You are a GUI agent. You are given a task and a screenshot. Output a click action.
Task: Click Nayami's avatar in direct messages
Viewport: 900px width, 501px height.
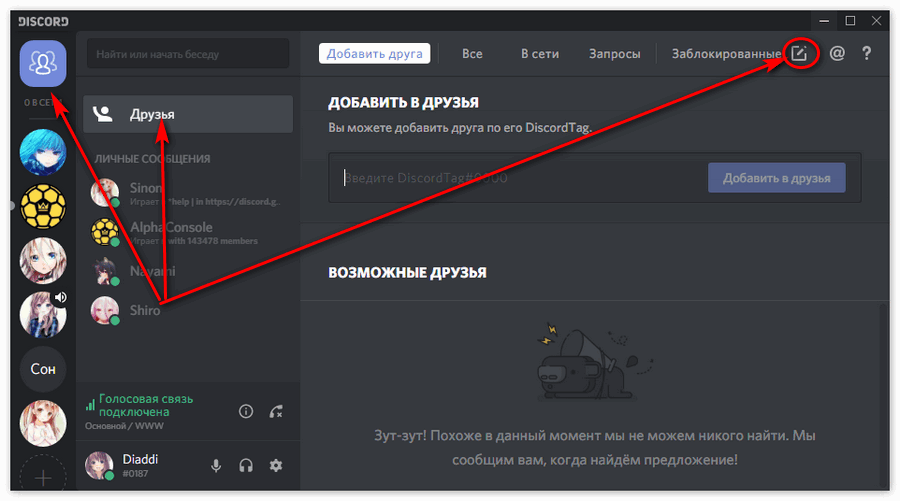coord(105,271)
